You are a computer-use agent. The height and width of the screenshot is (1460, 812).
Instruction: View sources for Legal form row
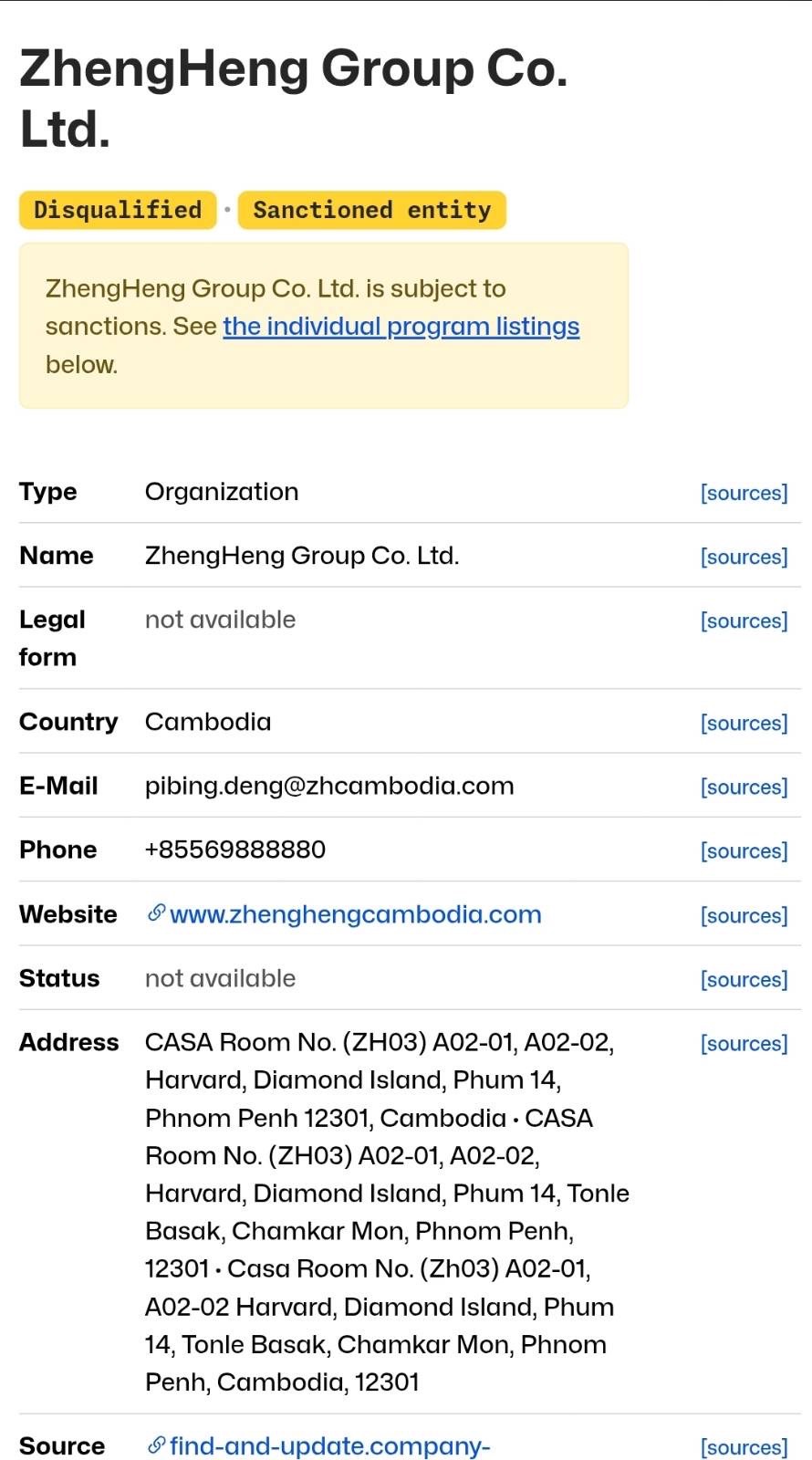pyautogui.click(x=744, y=620)
